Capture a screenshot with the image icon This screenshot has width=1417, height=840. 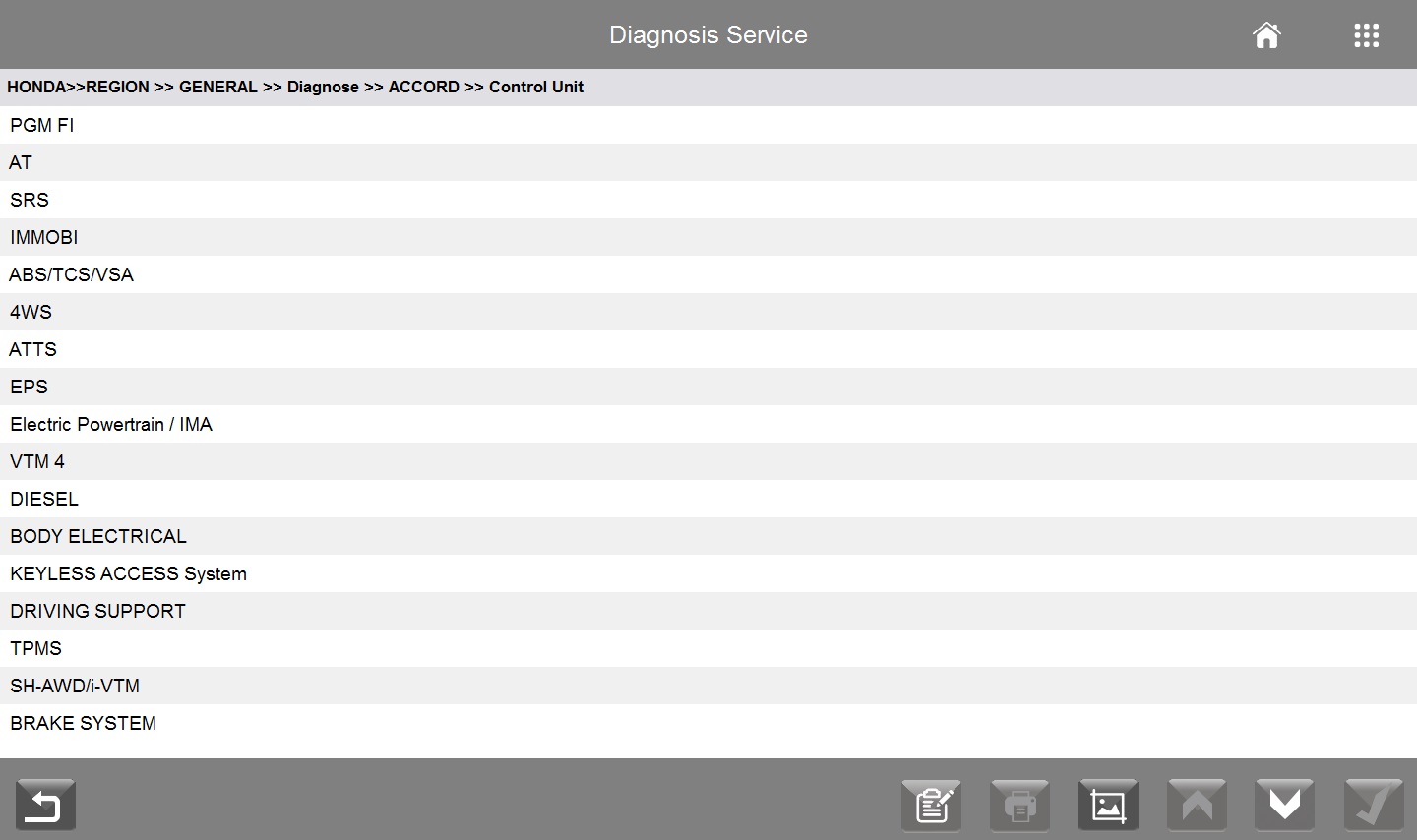[1108, 805]
